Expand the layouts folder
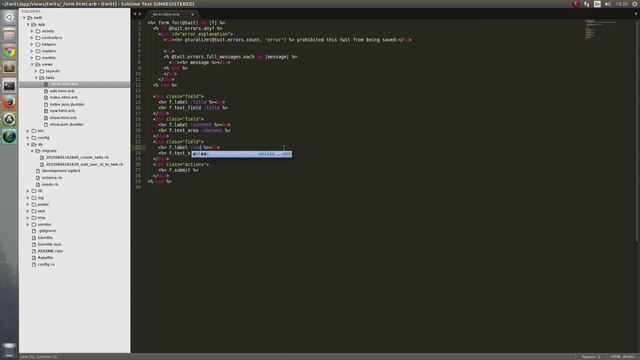640x360 pixels. pyautogui.click(x=36, y=71)
